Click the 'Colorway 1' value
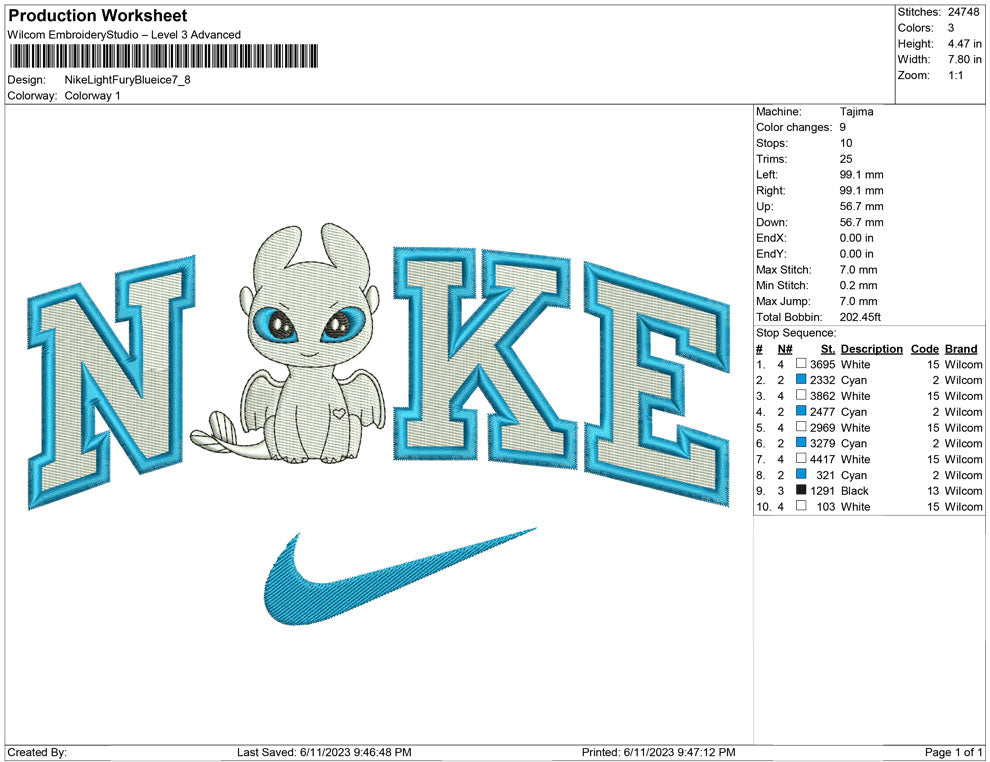The image size is (990, 762). click(x=92, y=96)
